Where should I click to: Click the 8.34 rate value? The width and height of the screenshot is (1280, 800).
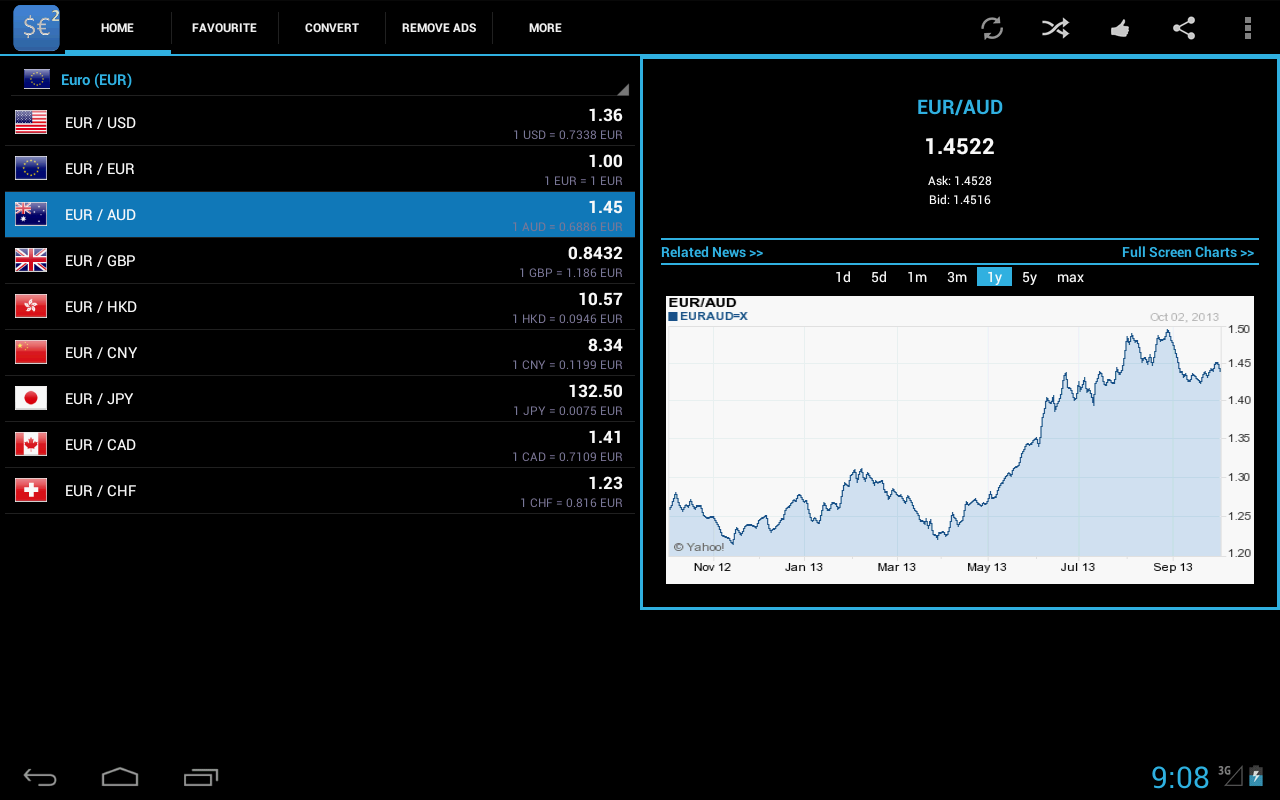pyautogui.click(x=605, y=345)
